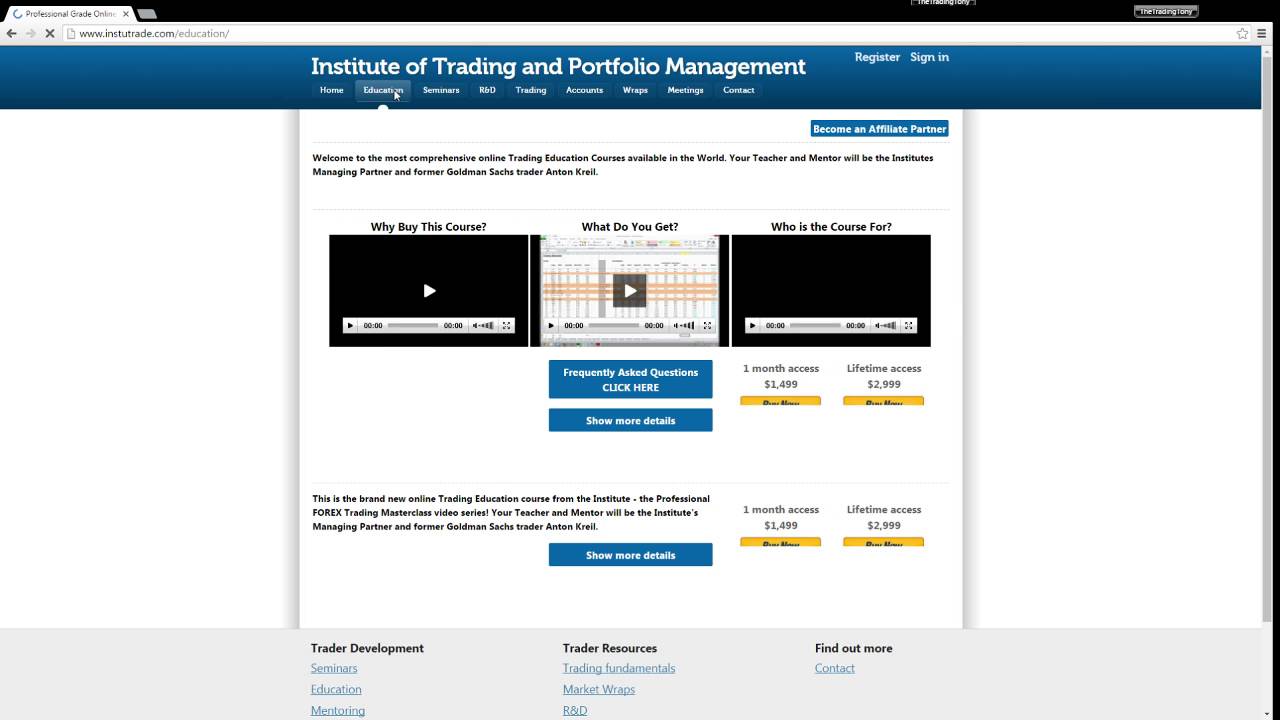Viewport: 1280px width, 720px height.
Task: Fullscreen the 'Why Buy This Course?' video
Action: (507, 325)
